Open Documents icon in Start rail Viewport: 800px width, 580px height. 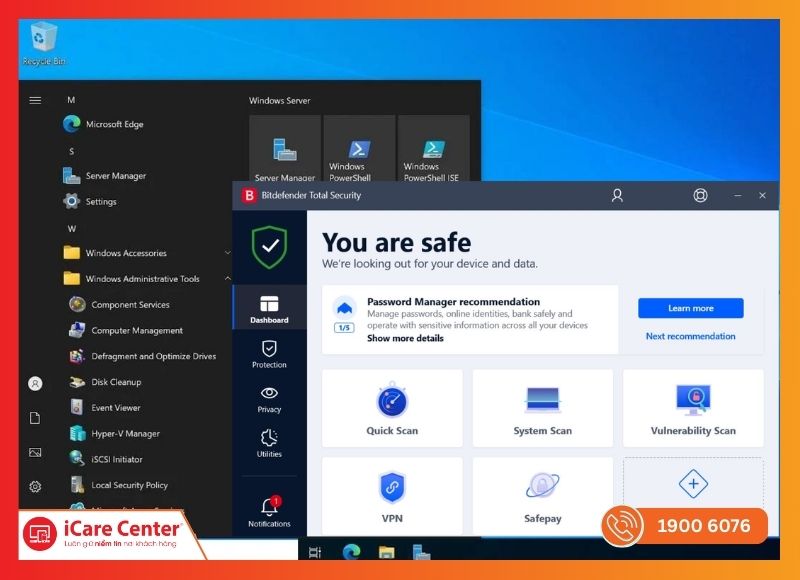[35, 418]
